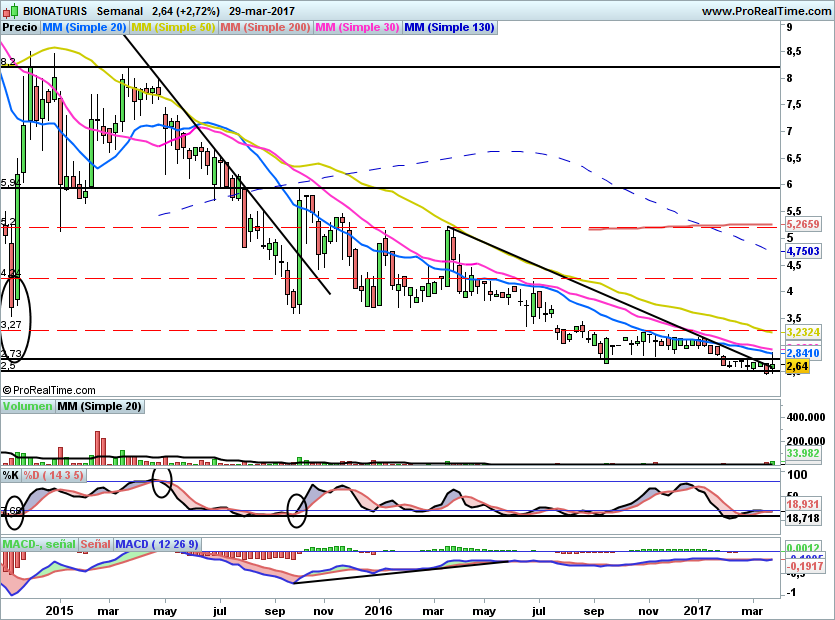
Task: Select the MM (Simple 30) pink label
Action: pos(357,27)
